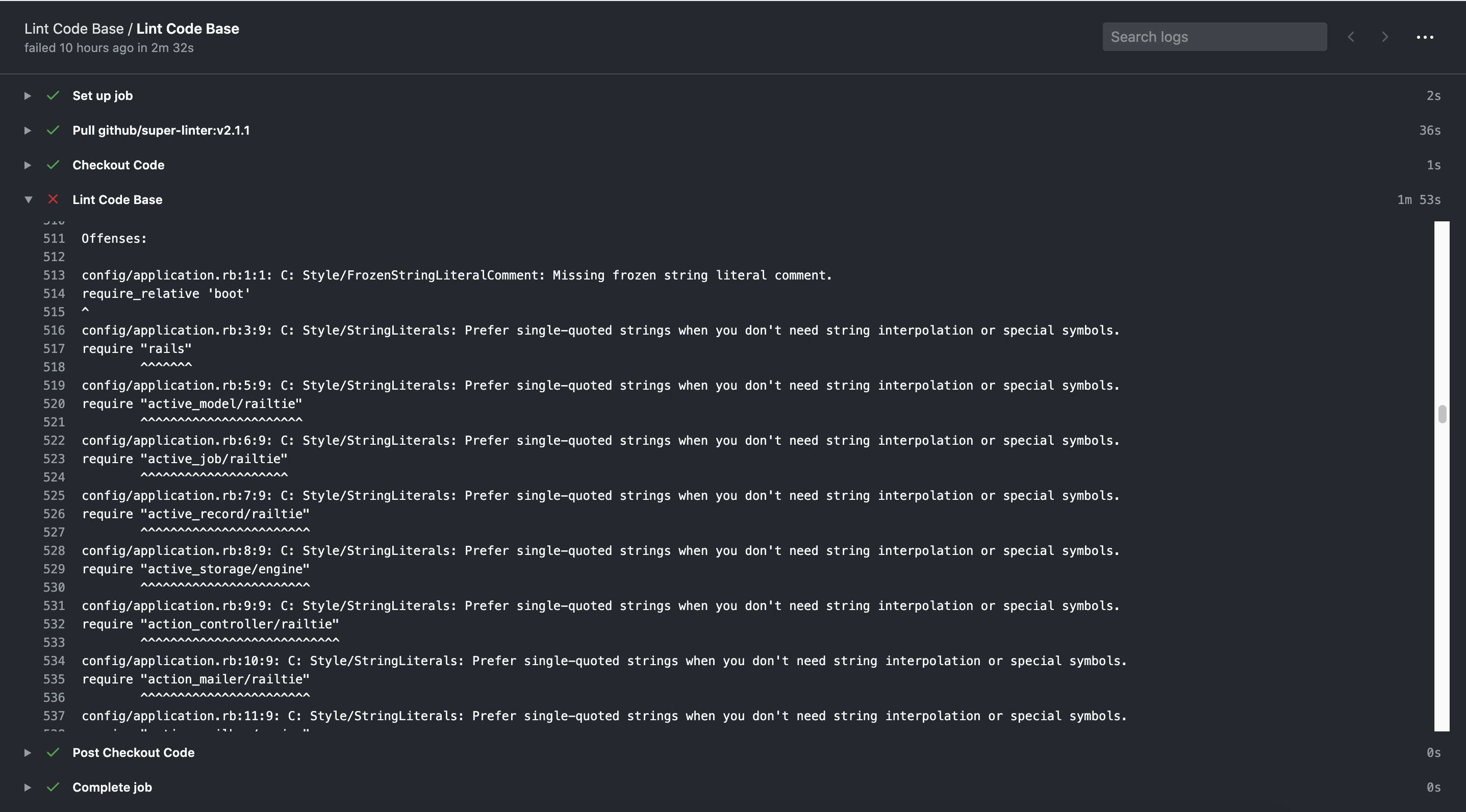This screenshot has width=1466, height=812.
Task: Expand the Complete job step arrow
Action: [28, 787]
